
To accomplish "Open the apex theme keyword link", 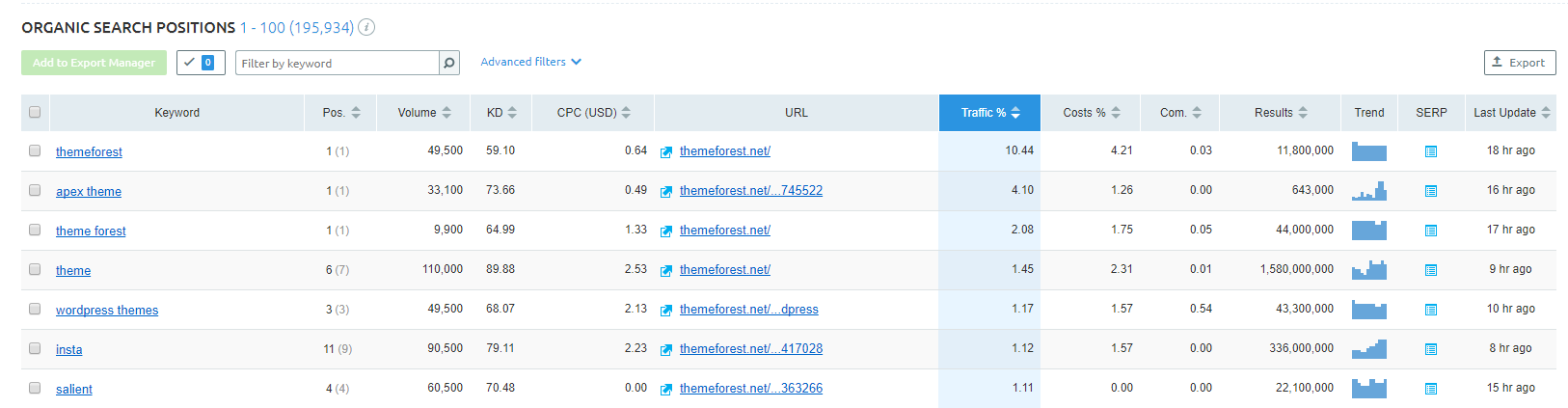I will [x=89, y=191].
